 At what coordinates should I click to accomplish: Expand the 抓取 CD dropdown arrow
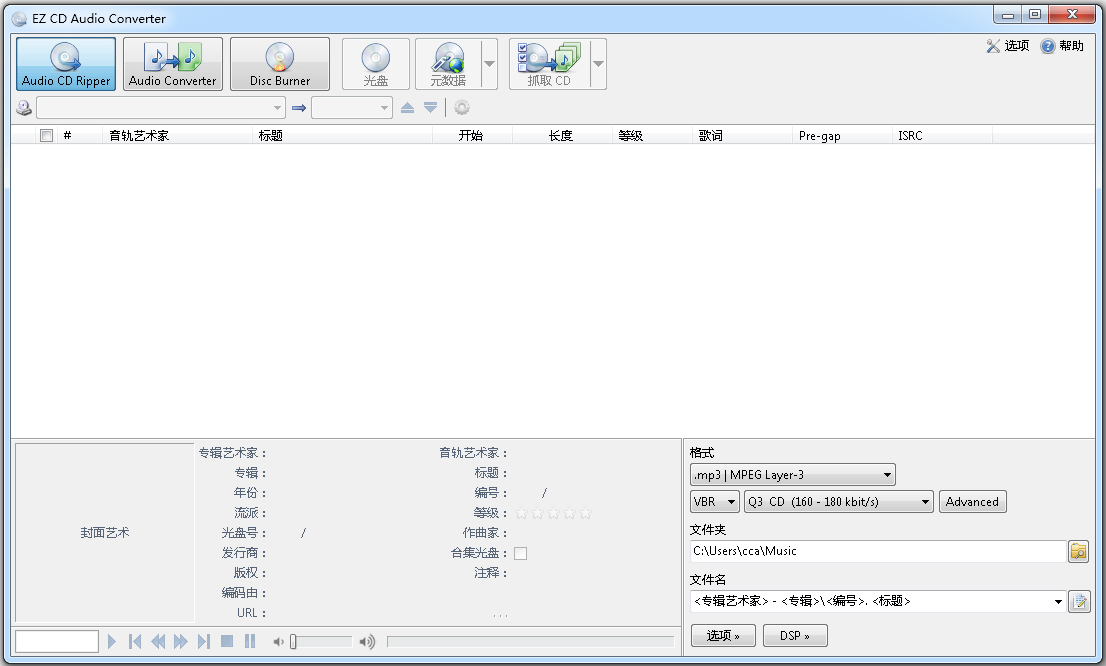tap(598, 64)
